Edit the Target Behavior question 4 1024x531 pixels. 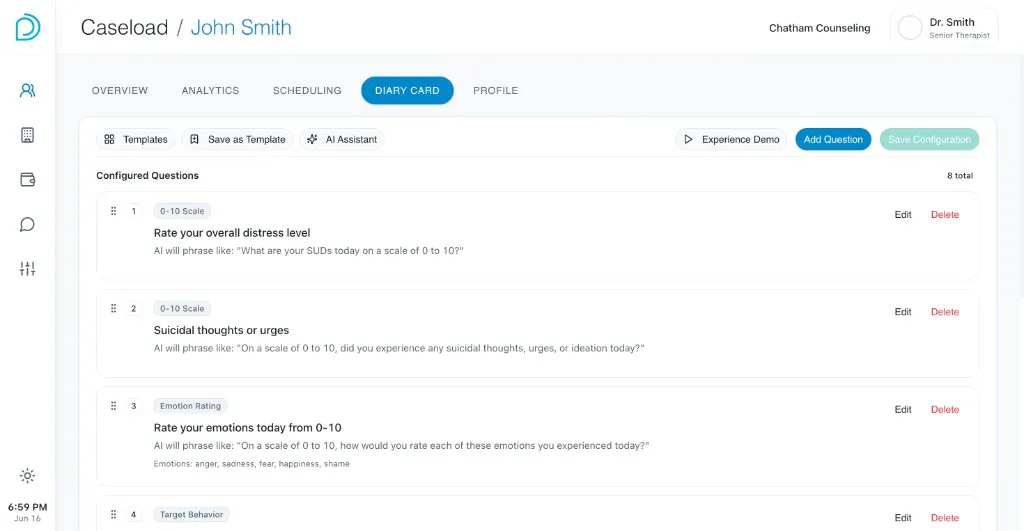903,518
